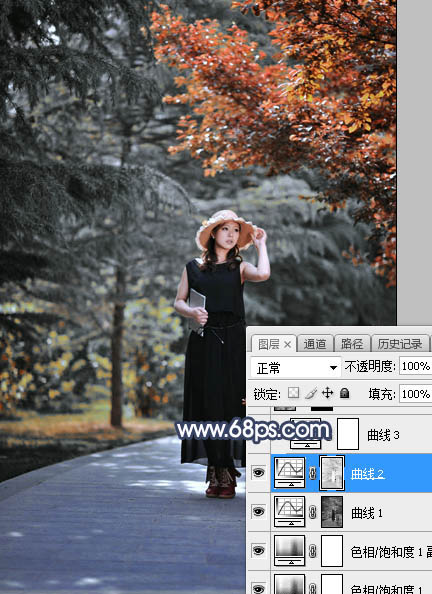The image size is (432, 594).
Task: Toggle lock image pixels brush icon
Action: click(x=311, y=393)
